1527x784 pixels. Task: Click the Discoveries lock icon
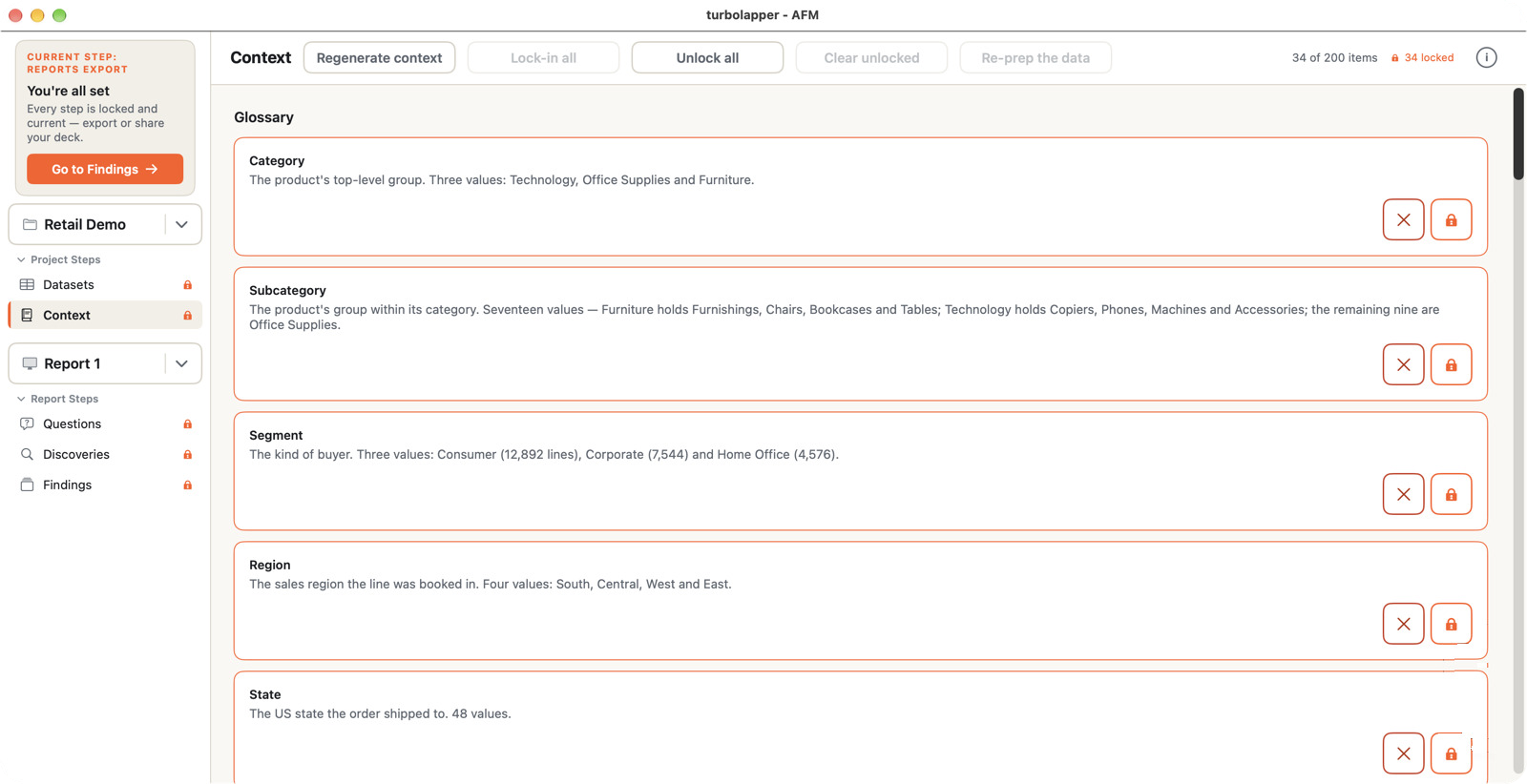click(x=187, y=455)
